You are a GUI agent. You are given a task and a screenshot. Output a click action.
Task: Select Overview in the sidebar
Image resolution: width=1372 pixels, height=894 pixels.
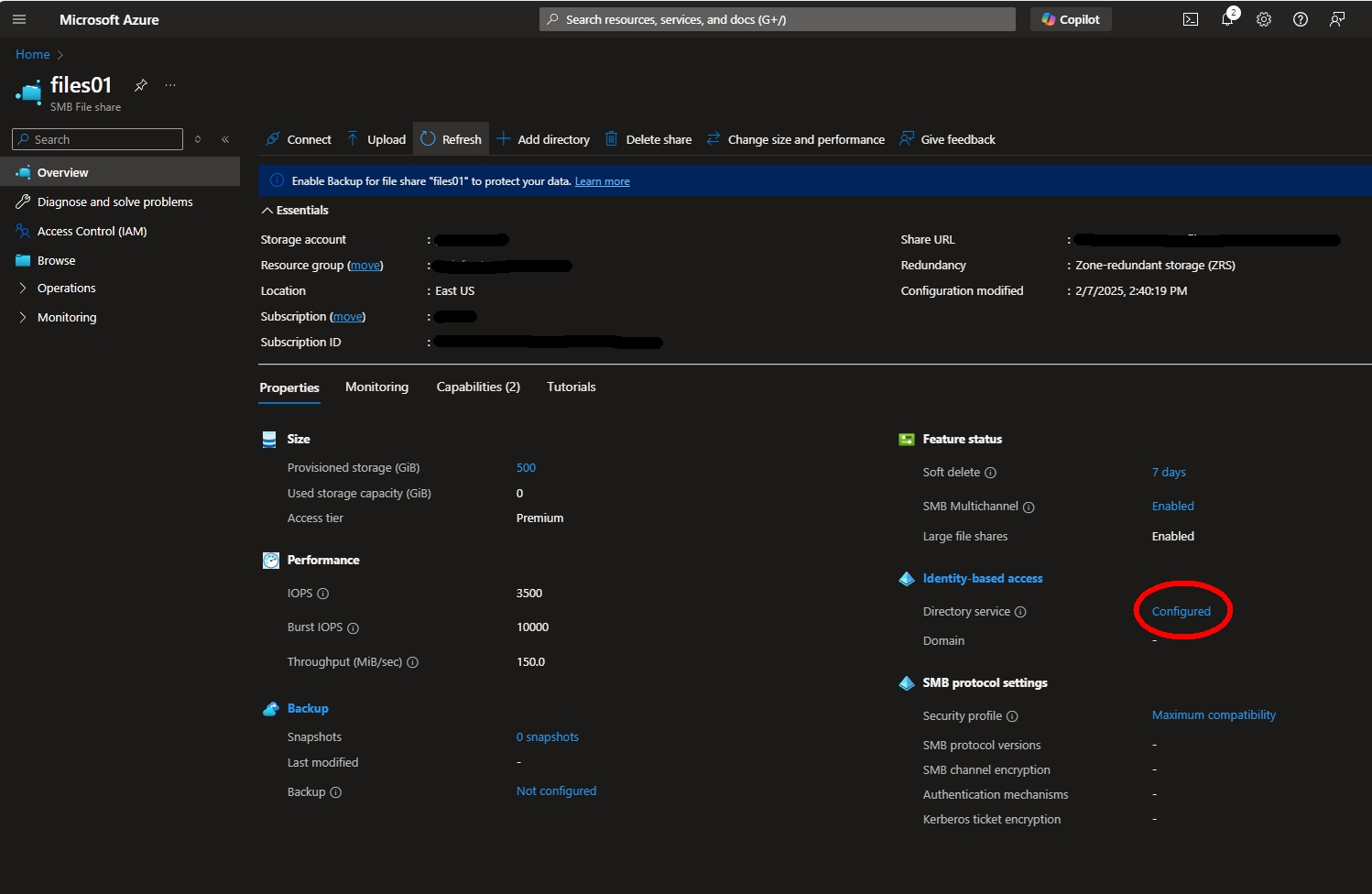click(120, 172)
